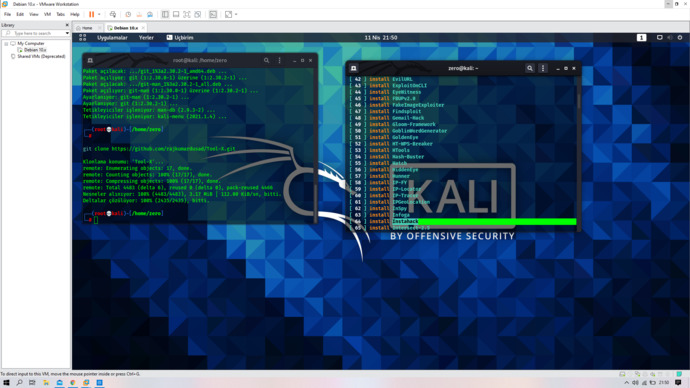This screenshot has width=690, height=388.
Task: Search inside the root@kali terminal window
Action: click(x=266, y=60)
